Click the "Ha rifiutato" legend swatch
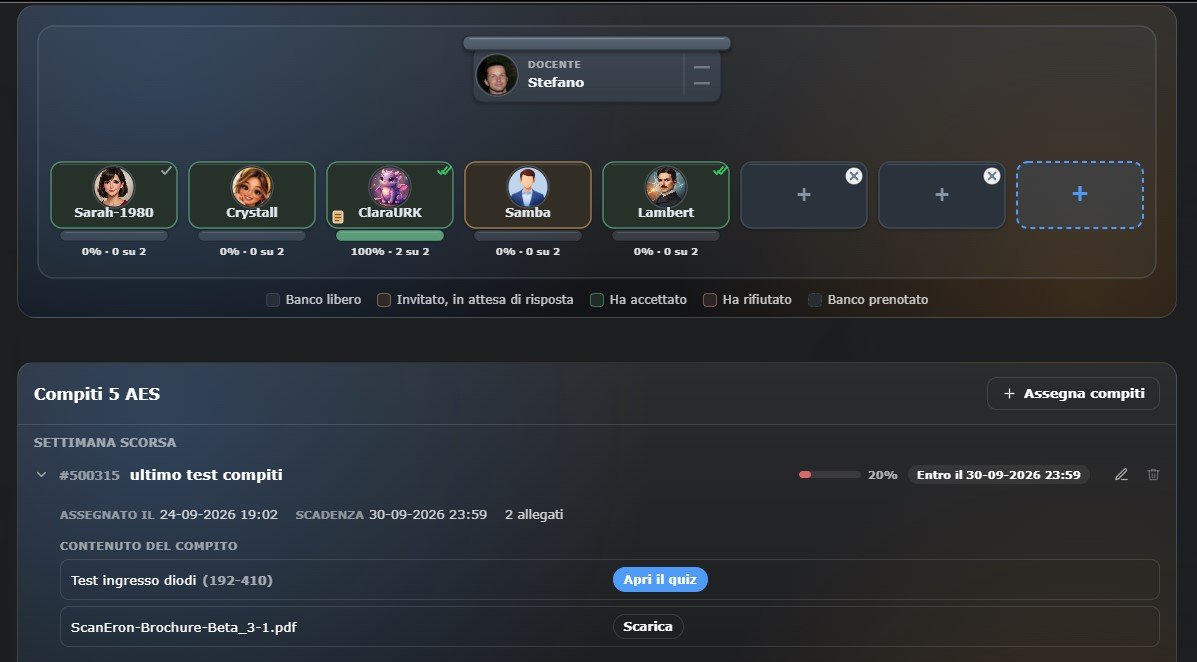 710,300
